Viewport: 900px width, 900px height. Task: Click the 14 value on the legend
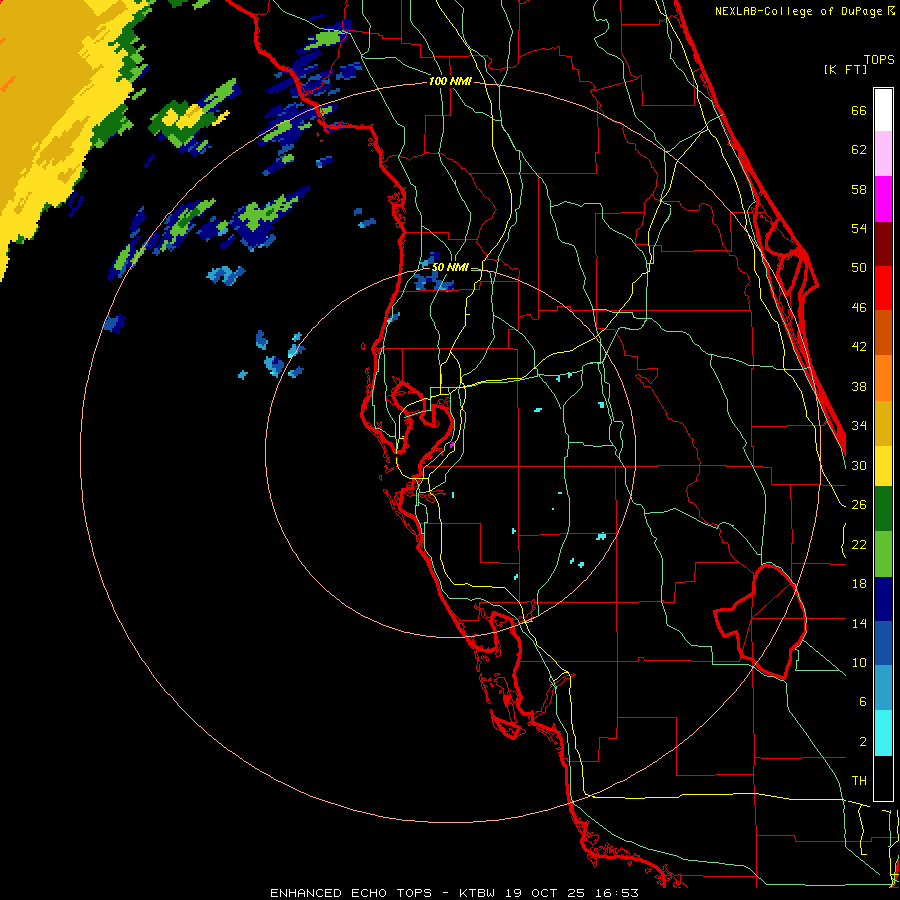coord(859,623)
